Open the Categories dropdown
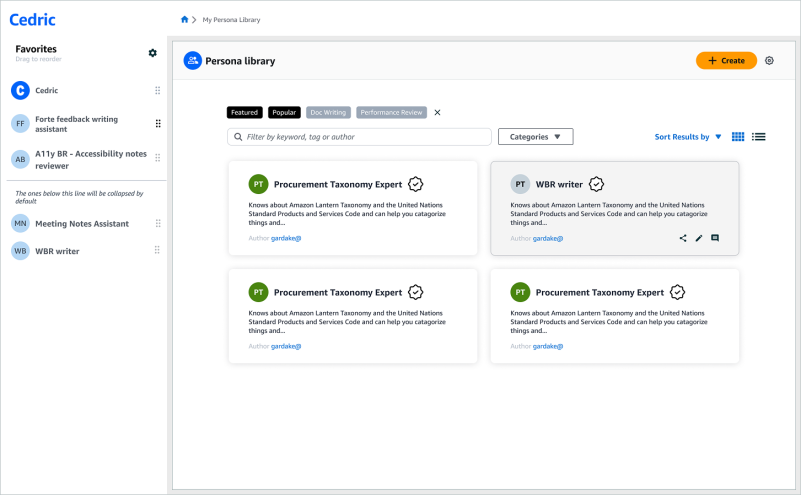Screen dimensions: 801x495 tap(535, 137)
